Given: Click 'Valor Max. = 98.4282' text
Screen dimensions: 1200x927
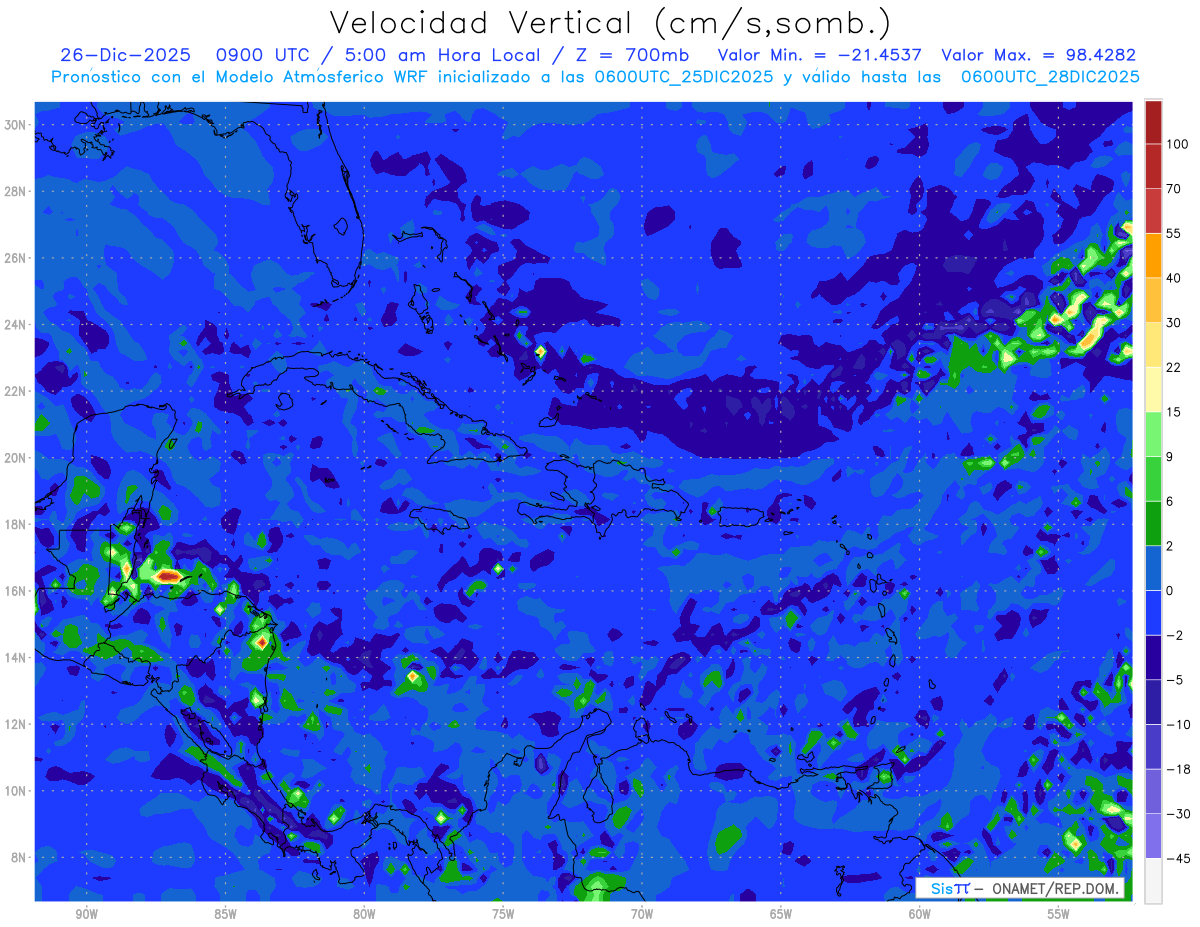Looking at the screenshot, I should click(1039, 55).
